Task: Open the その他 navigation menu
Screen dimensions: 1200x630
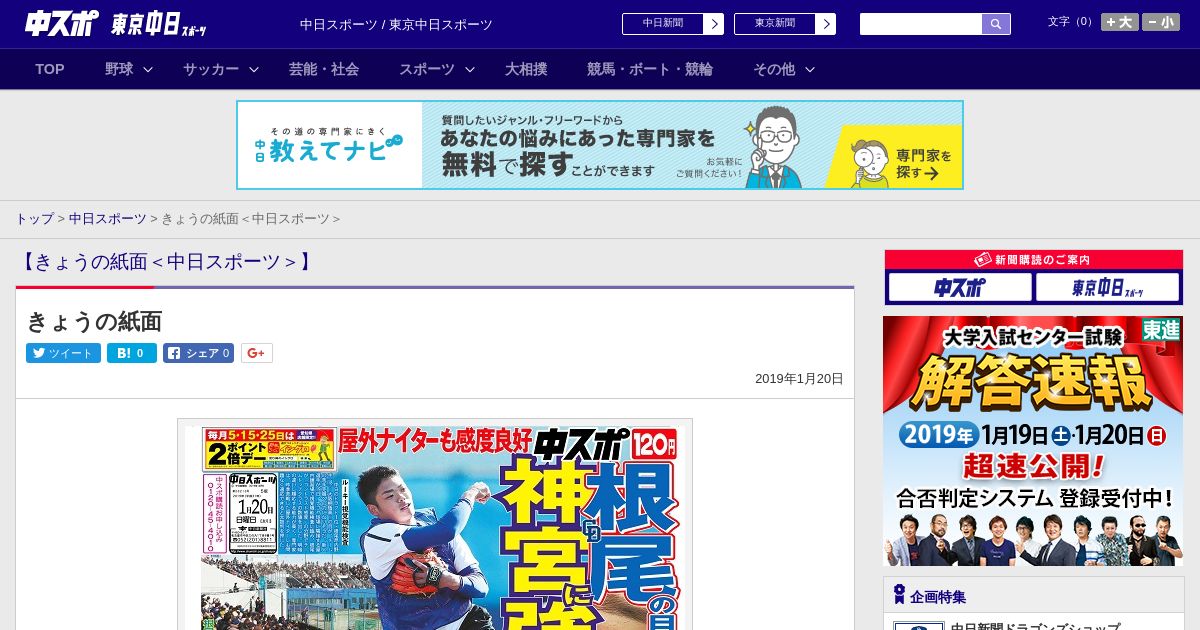Action: (x=774, y=69)
